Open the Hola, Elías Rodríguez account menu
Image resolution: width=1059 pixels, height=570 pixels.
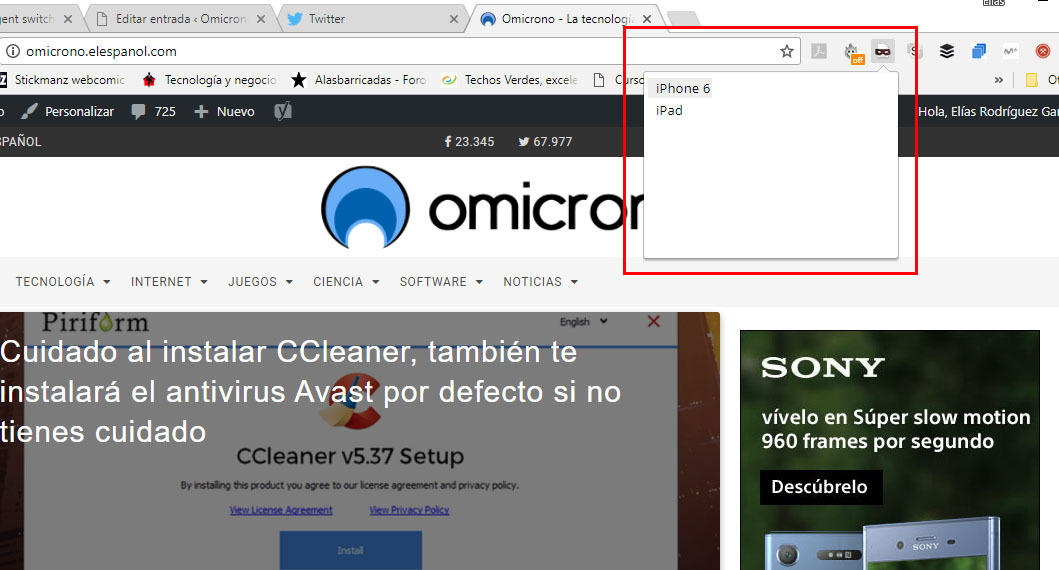pyautogui.click(x=988, y=111)
